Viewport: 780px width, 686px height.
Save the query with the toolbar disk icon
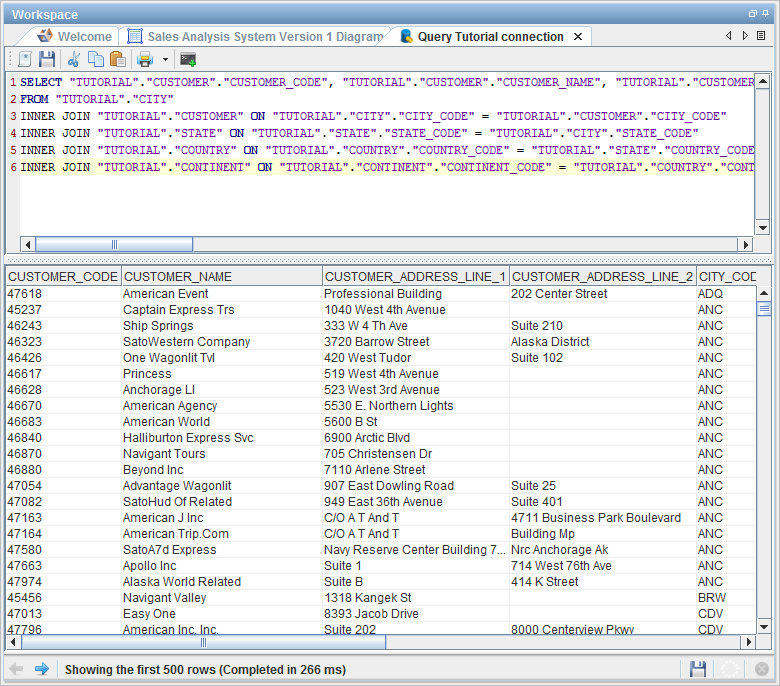tap(46, 59)
